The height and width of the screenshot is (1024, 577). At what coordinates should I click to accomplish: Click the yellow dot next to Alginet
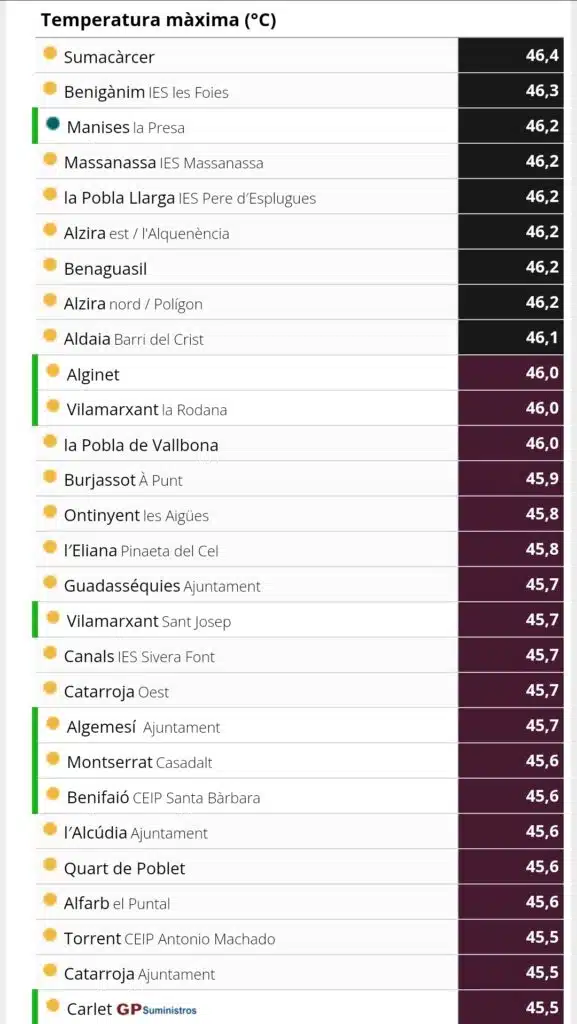pyautogui.click(x=53, y=370)
